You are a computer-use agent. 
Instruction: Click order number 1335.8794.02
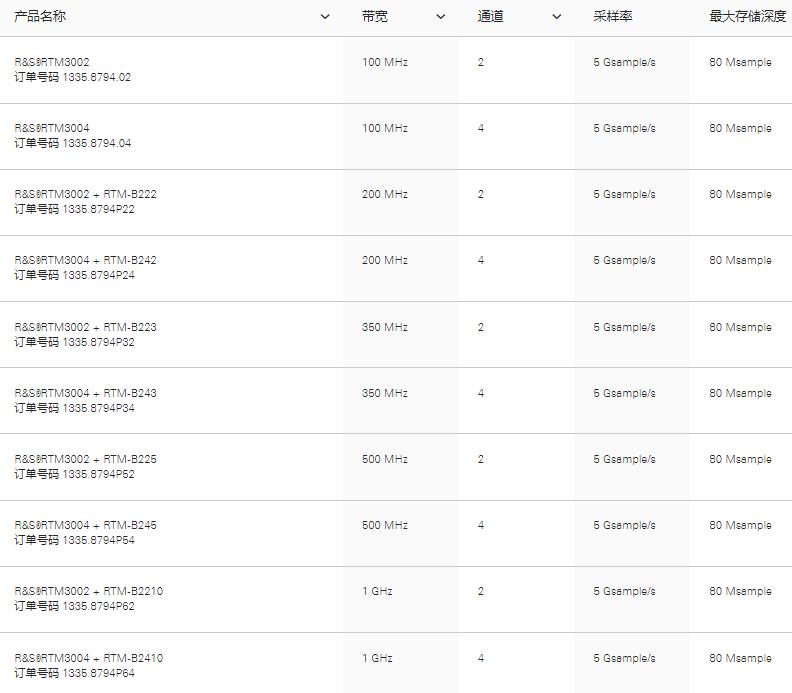[x=96, y=77]
